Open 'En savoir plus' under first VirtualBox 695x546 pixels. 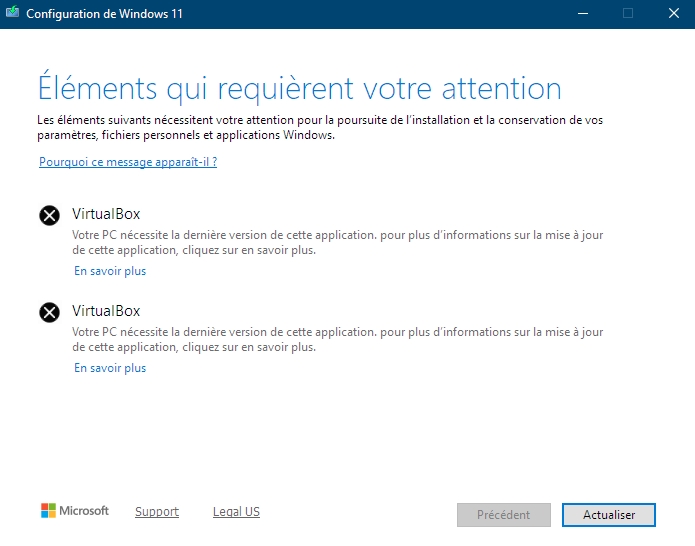[110, 271]
